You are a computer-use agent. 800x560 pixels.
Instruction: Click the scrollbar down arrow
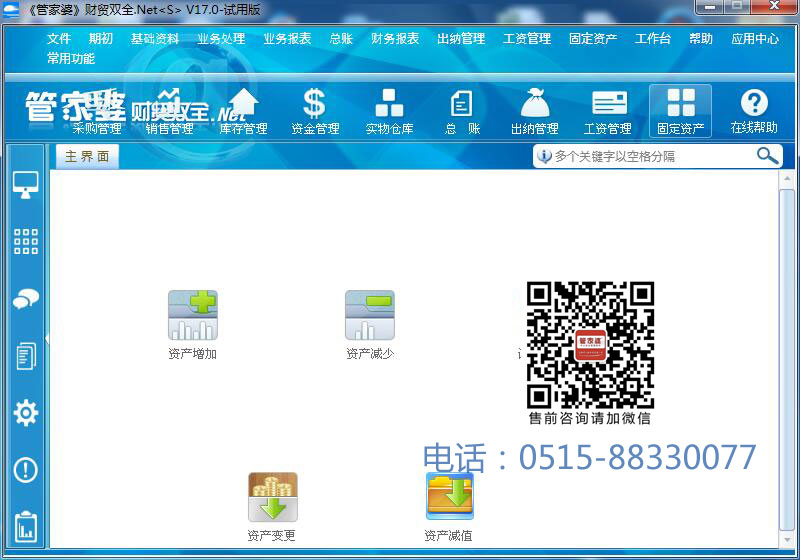tap(787, 540)
